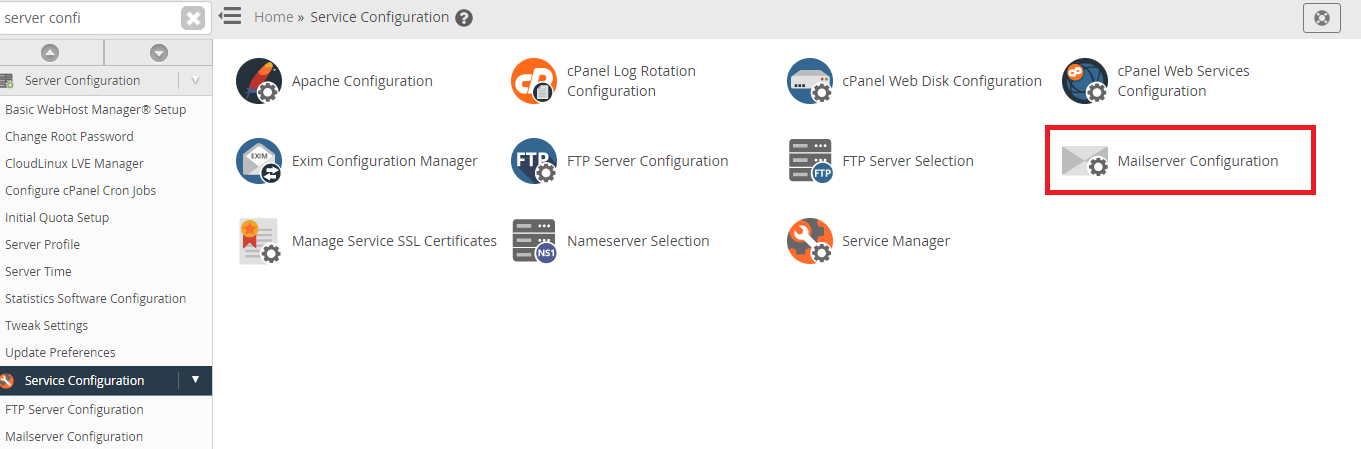Open the Exim Configuration Manager icon
The width and height of the screenshot is (1361, 449).
(x=259, y=161)
